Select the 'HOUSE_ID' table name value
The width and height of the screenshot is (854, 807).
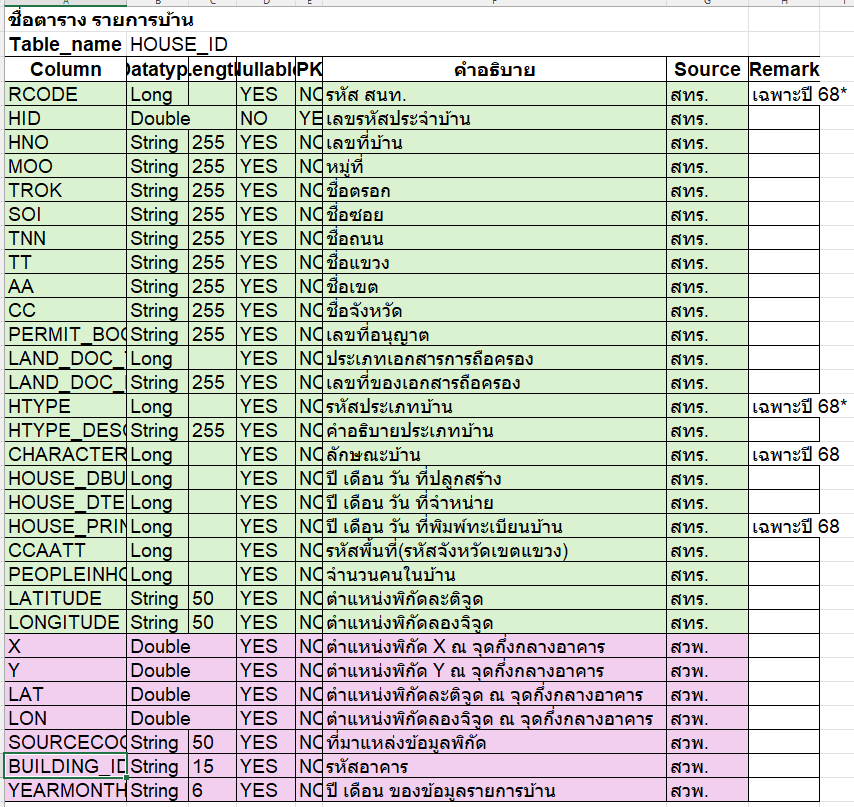coord(179,44)
